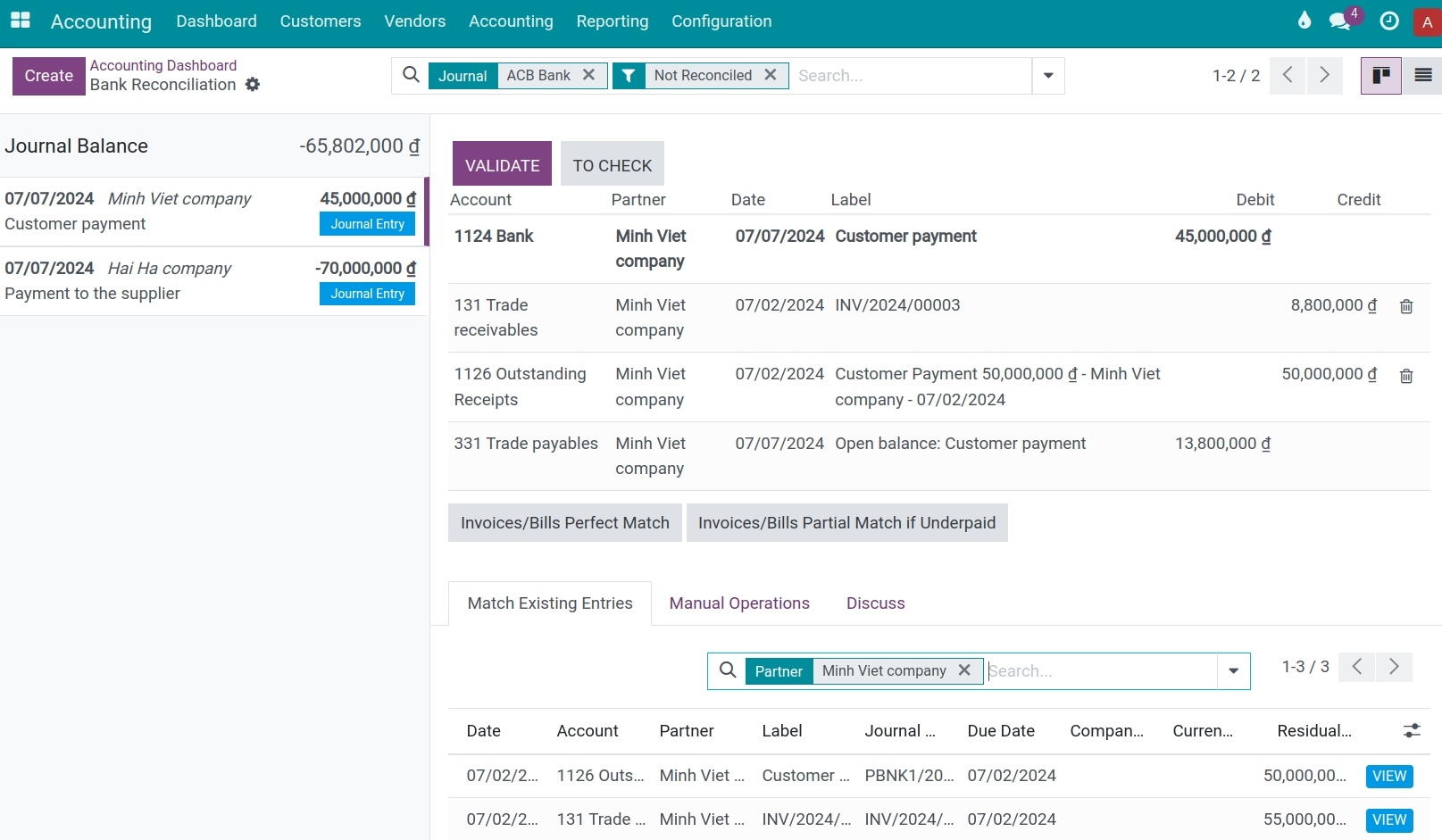The width and height of the screenshot is (1442, 840).
Task: Switch to the Manual Operations tab
Action: click(739, 603)
